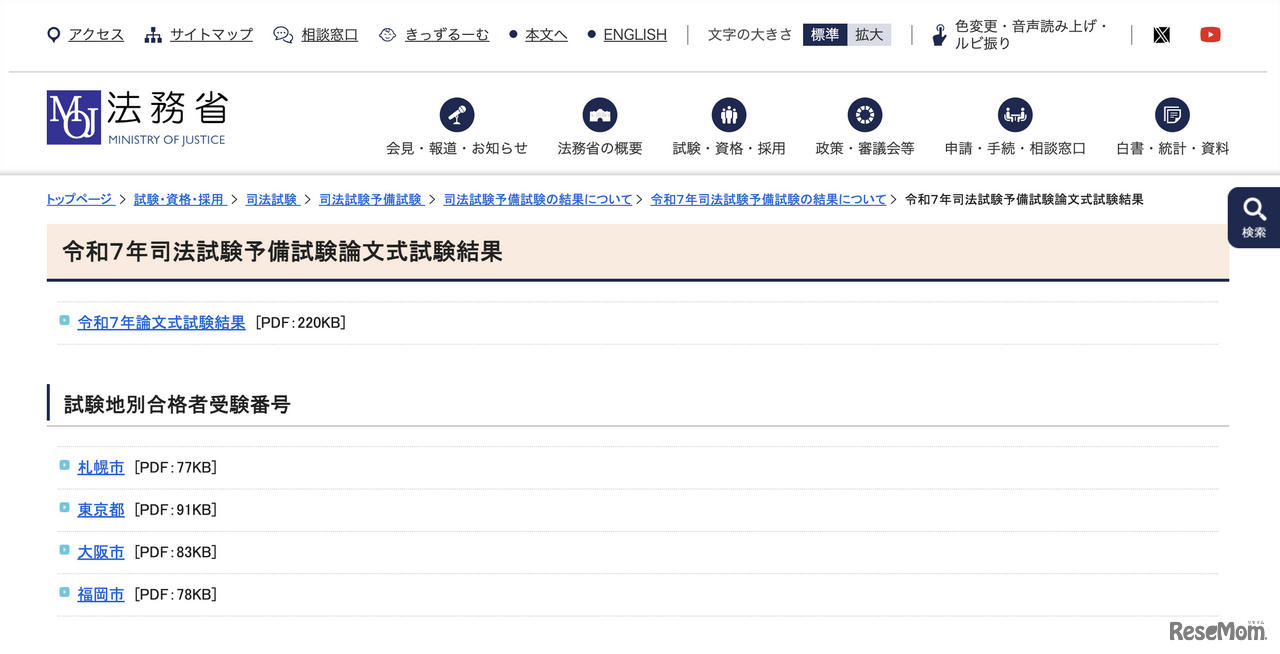Switch site language via ENGLISH
This screenshot has width=1280, height=654.
pyautogui.click(x=635, y=34)
